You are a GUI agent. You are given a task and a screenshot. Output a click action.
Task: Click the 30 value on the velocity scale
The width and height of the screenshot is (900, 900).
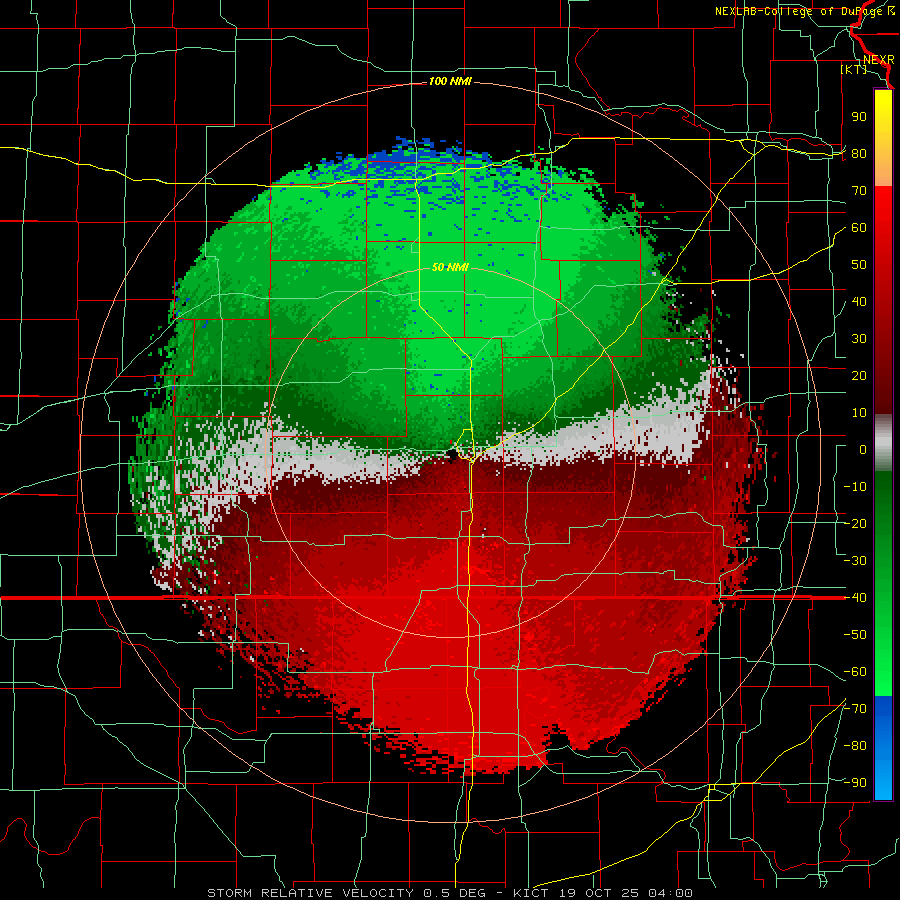[x=859, y=339]
